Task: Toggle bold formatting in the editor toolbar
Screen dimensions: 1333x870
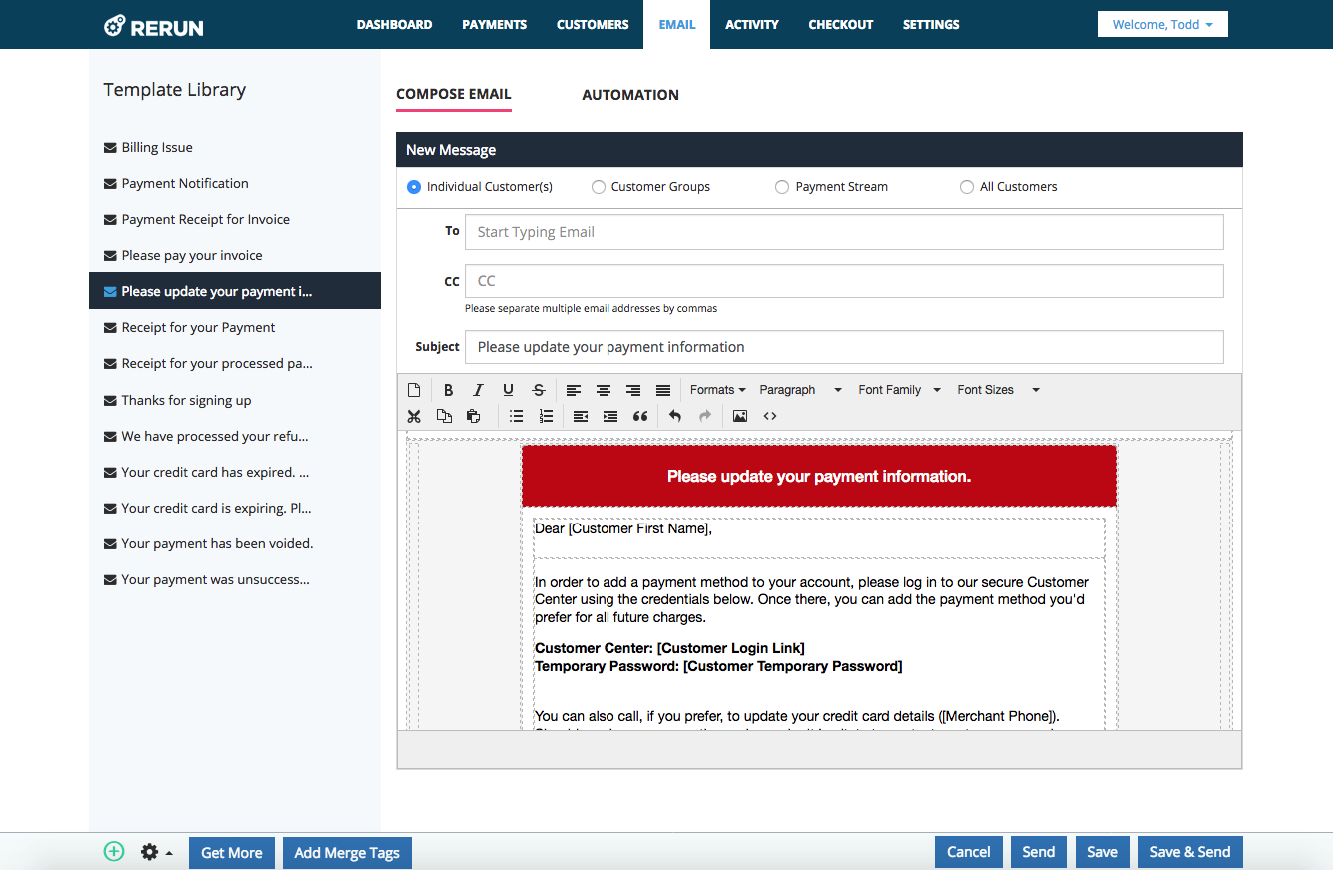Action: point(448,390)
